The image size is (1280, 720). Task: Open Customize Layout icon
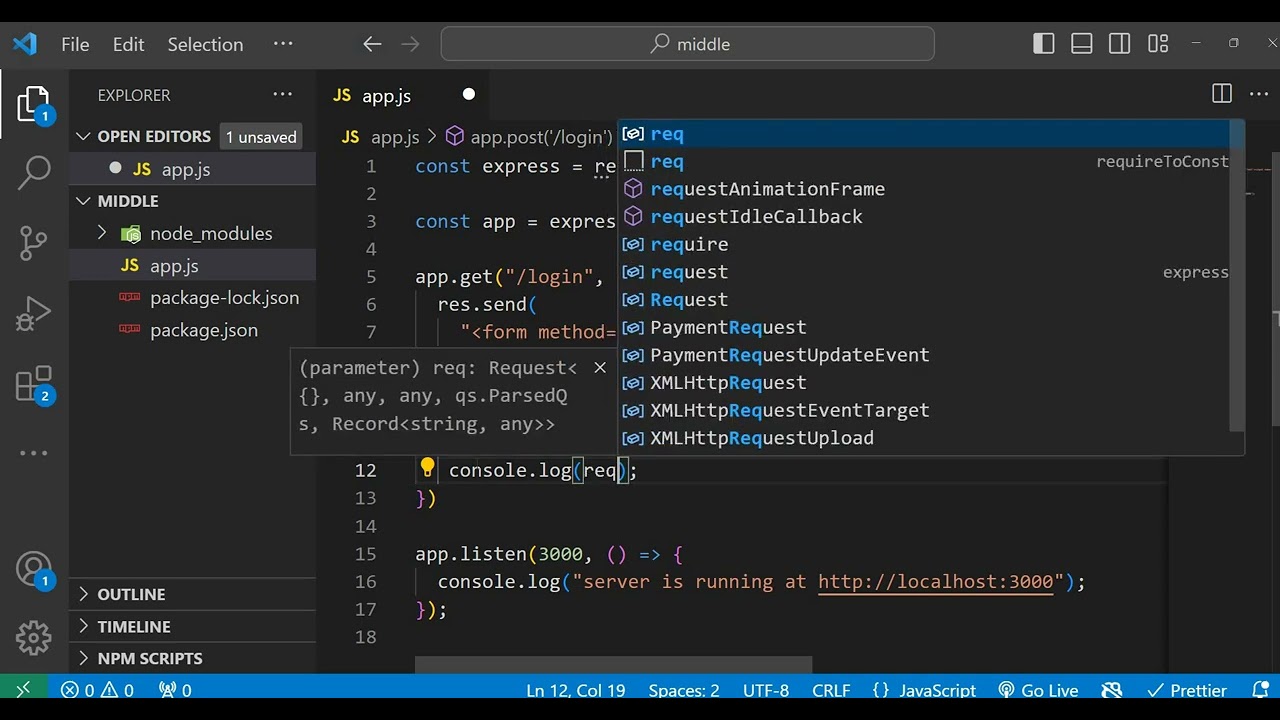point(1158,44)
